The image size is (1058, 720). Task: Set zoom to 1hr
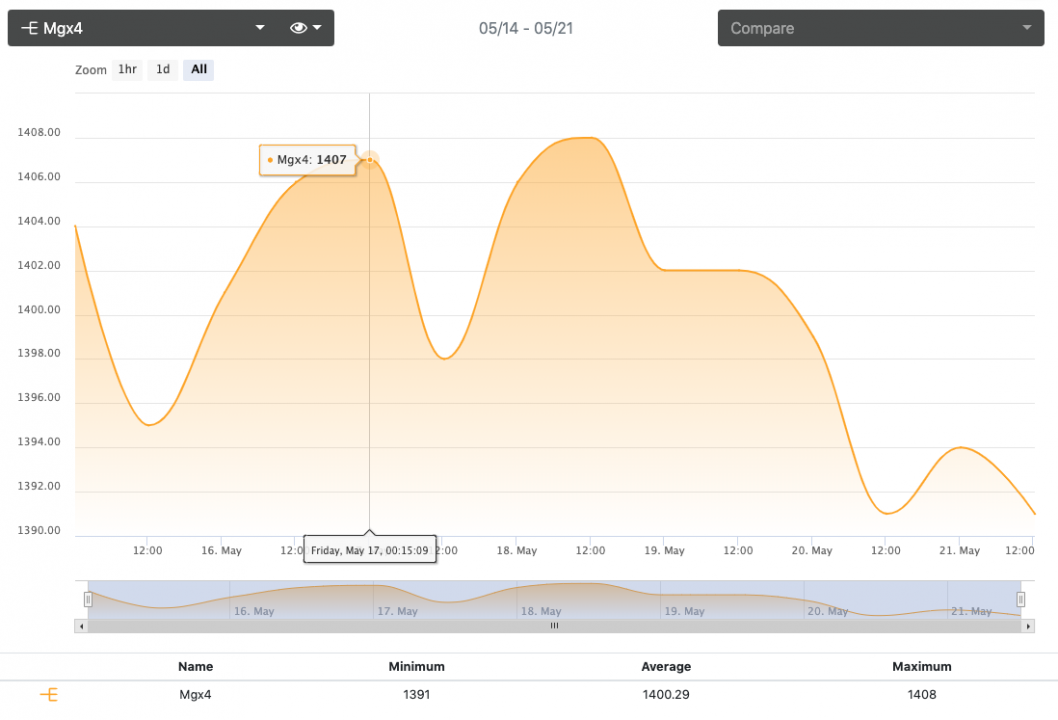pyautogui.click(x=127, y=70)
